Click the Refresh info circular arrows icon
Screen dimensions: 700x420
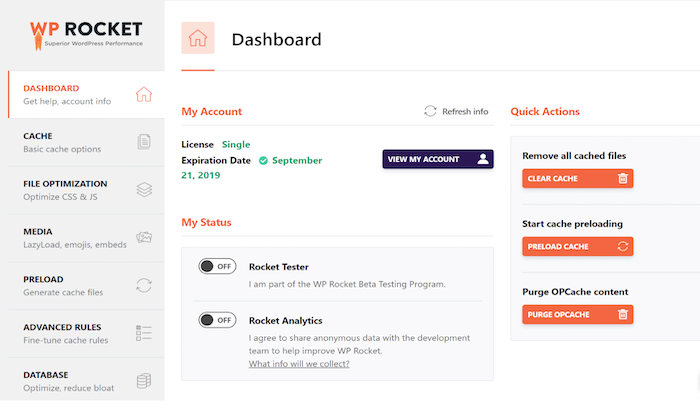click(x=430, y=111)
